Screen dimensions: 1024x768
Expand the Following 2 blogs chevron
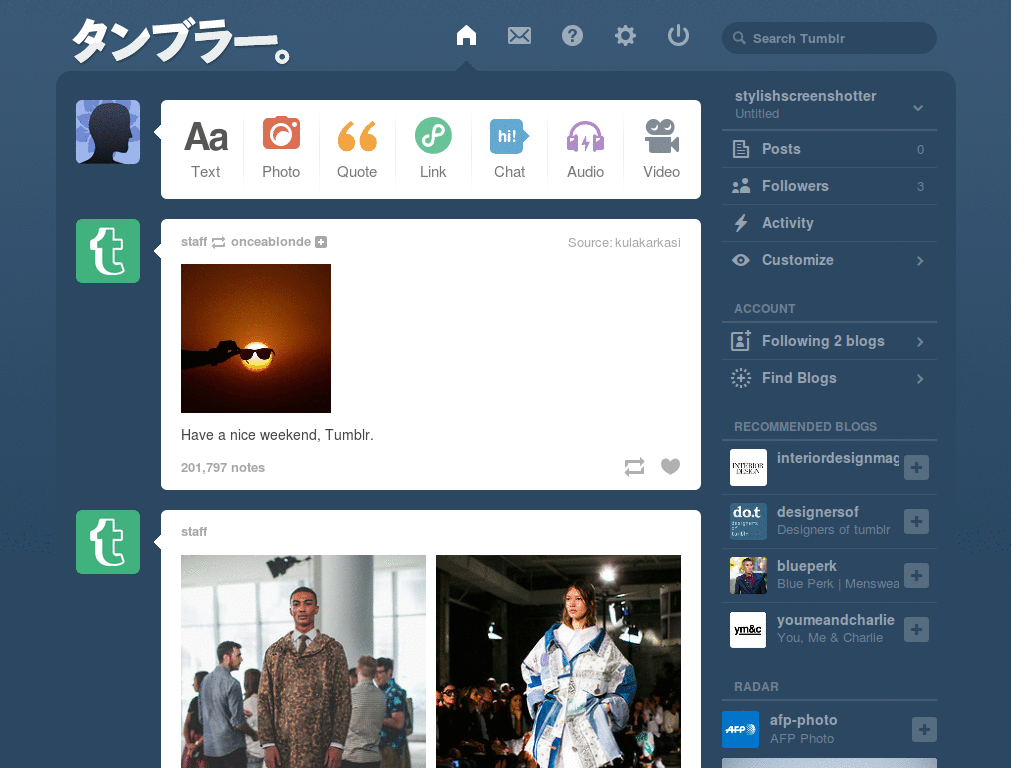click(x=920, y=342)
